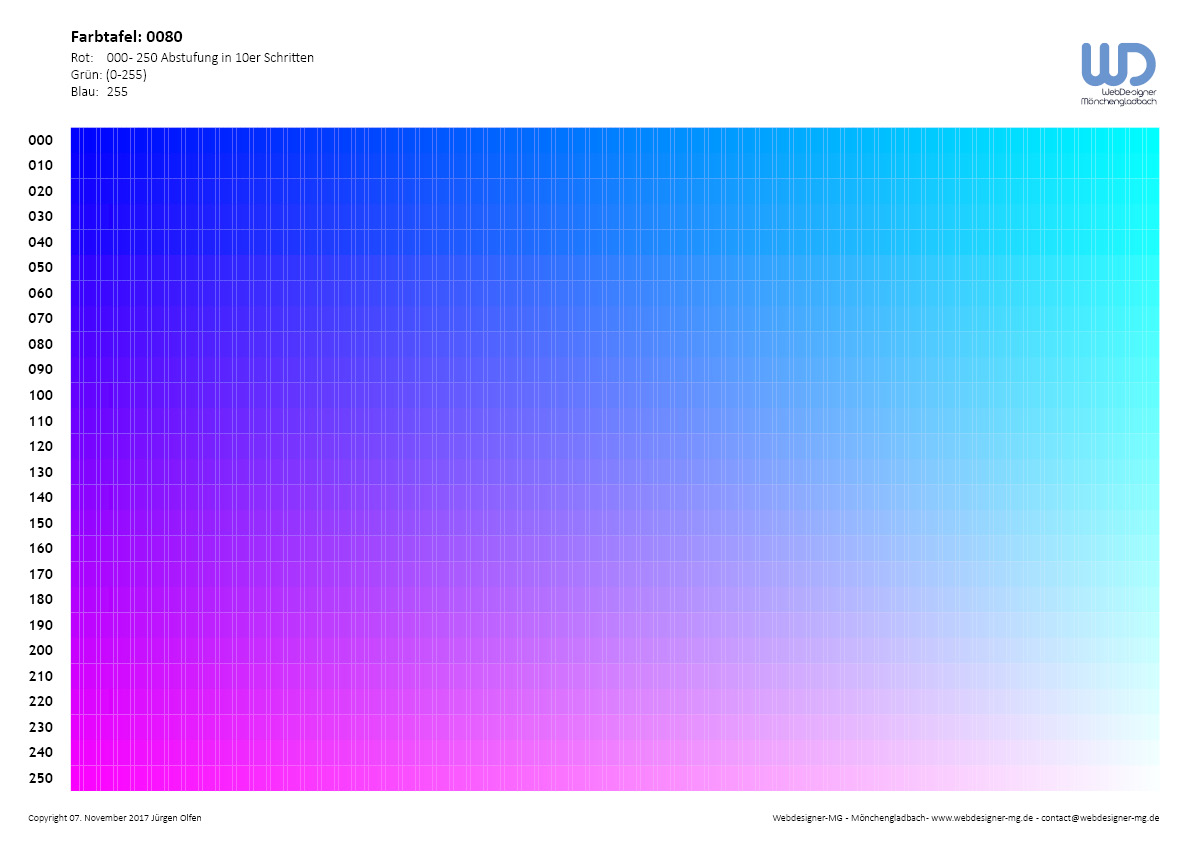Select row label 080

click(x=41, y=344)
